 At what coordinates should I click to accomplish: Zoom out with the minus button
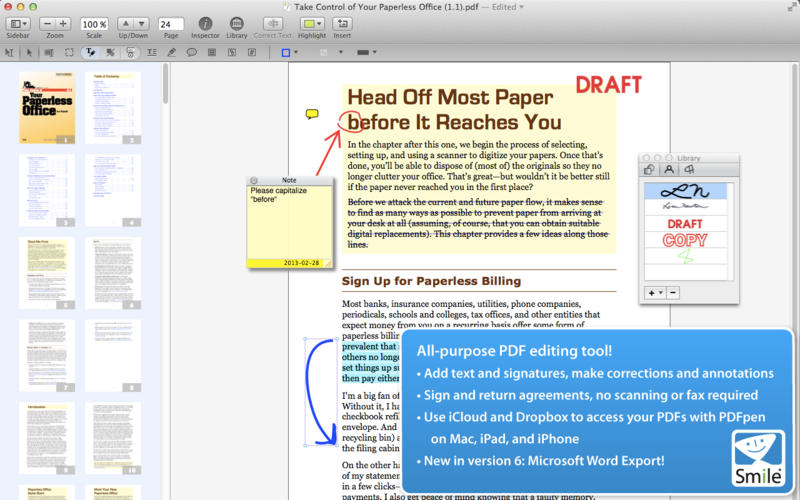pos(48,23)
